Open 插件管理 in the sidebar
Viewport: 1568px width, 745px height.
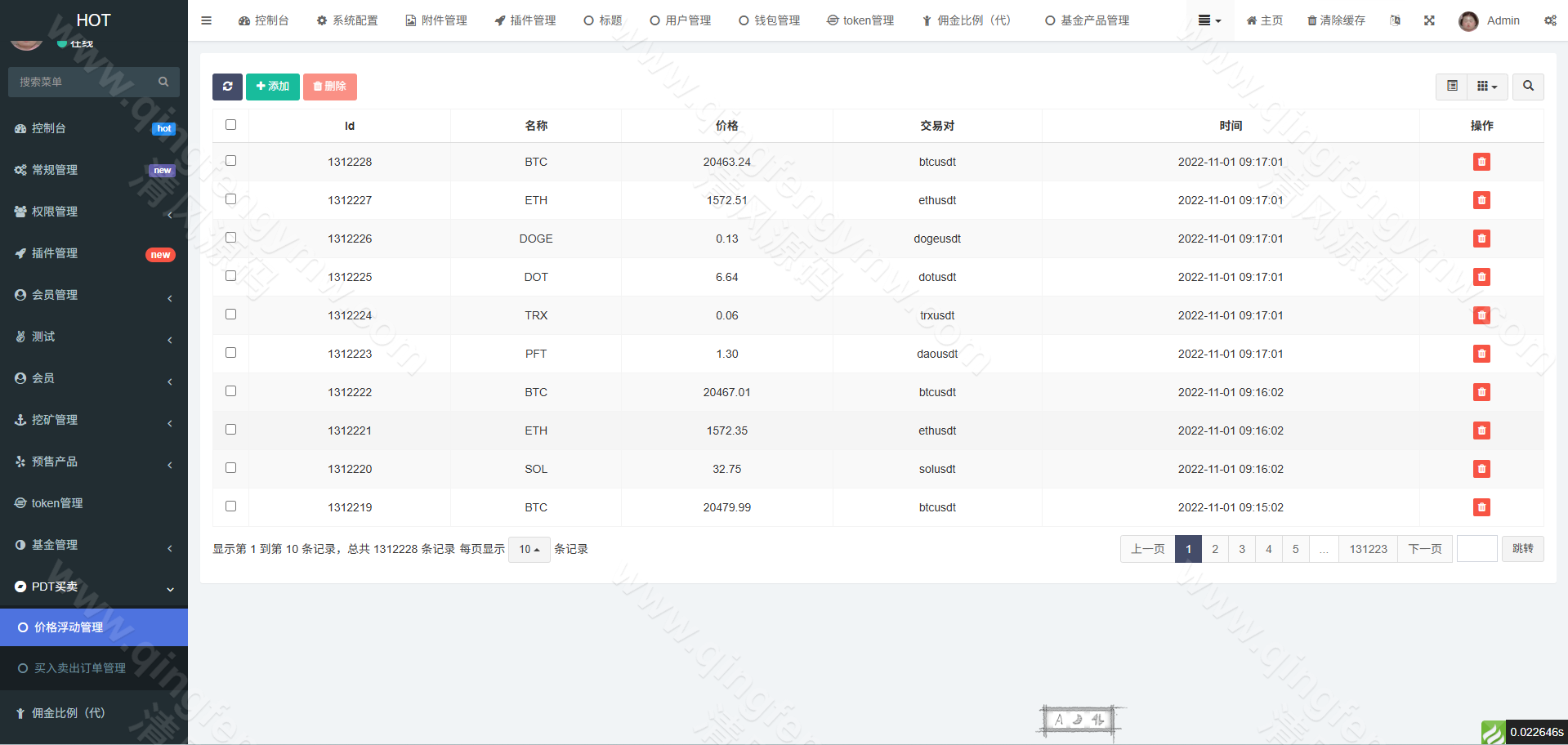pyautogui.click(x=94, y=253)
